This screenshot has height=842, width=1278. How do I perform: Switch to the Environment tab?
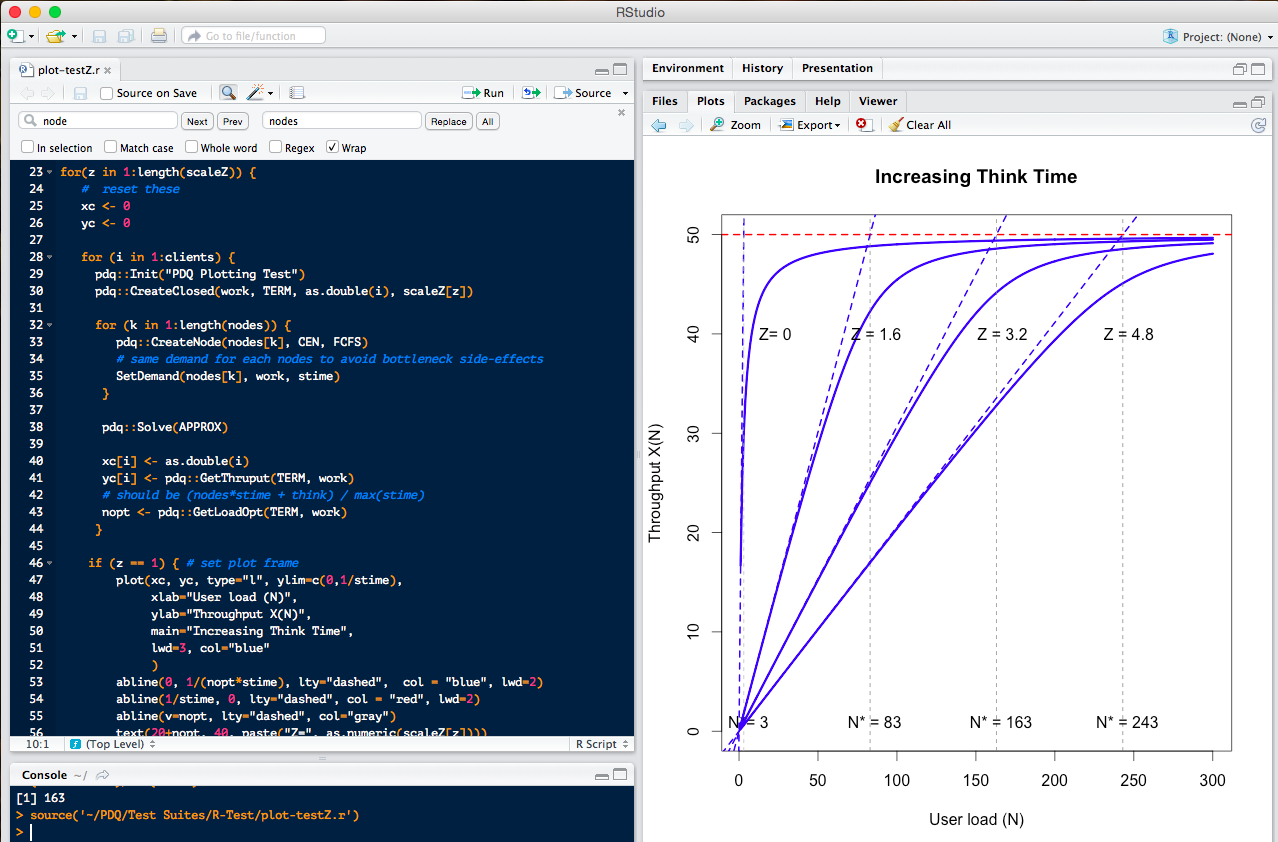click(688, 68)
